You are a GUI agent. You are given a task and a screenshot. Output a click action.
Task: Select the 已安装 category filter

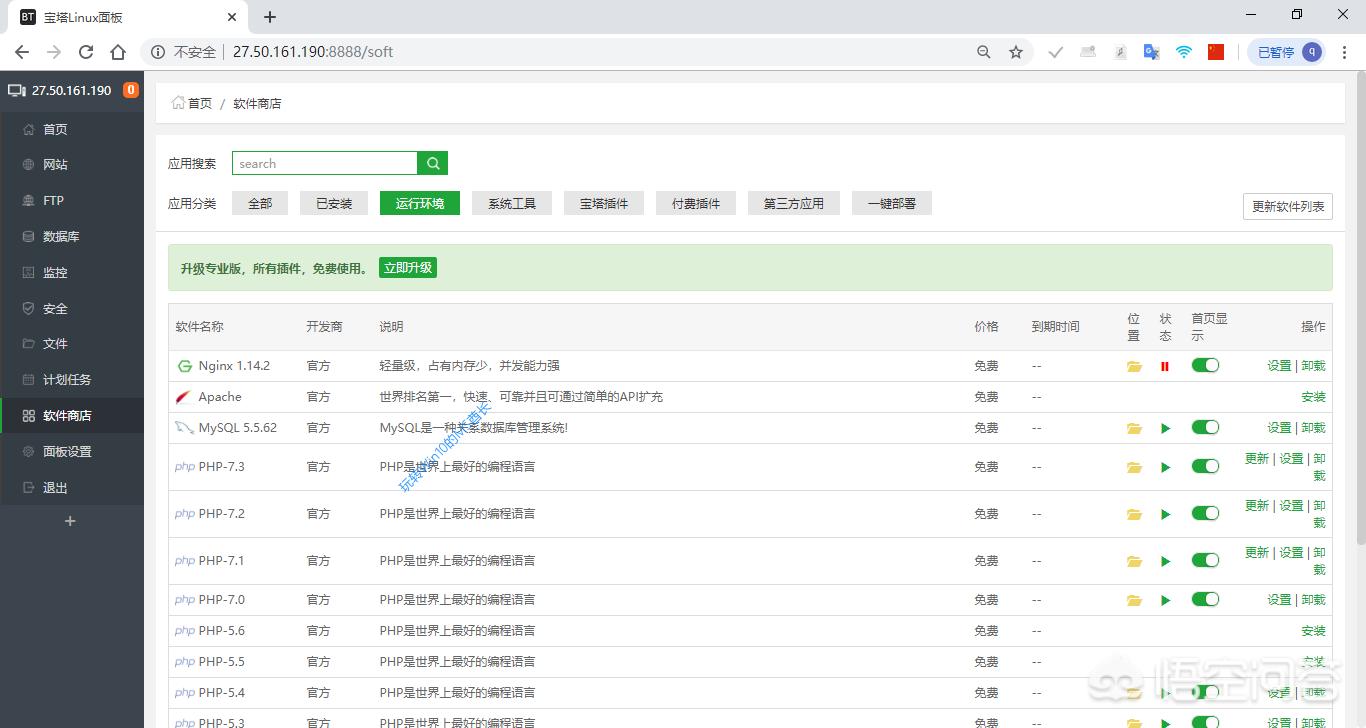pyautogui.click(x=334, y=203)
